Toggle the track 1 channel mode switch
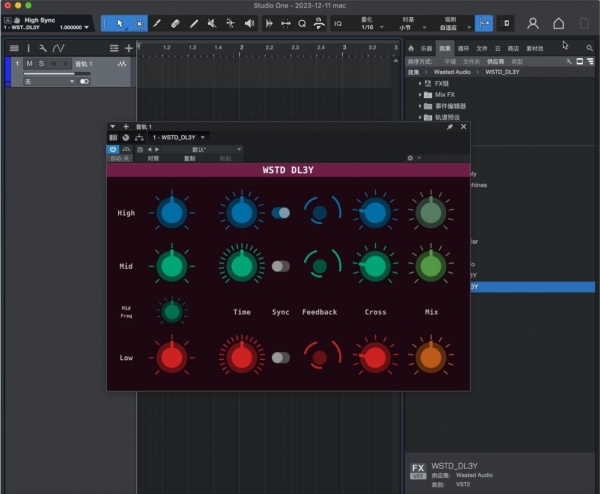 [84, 82]
